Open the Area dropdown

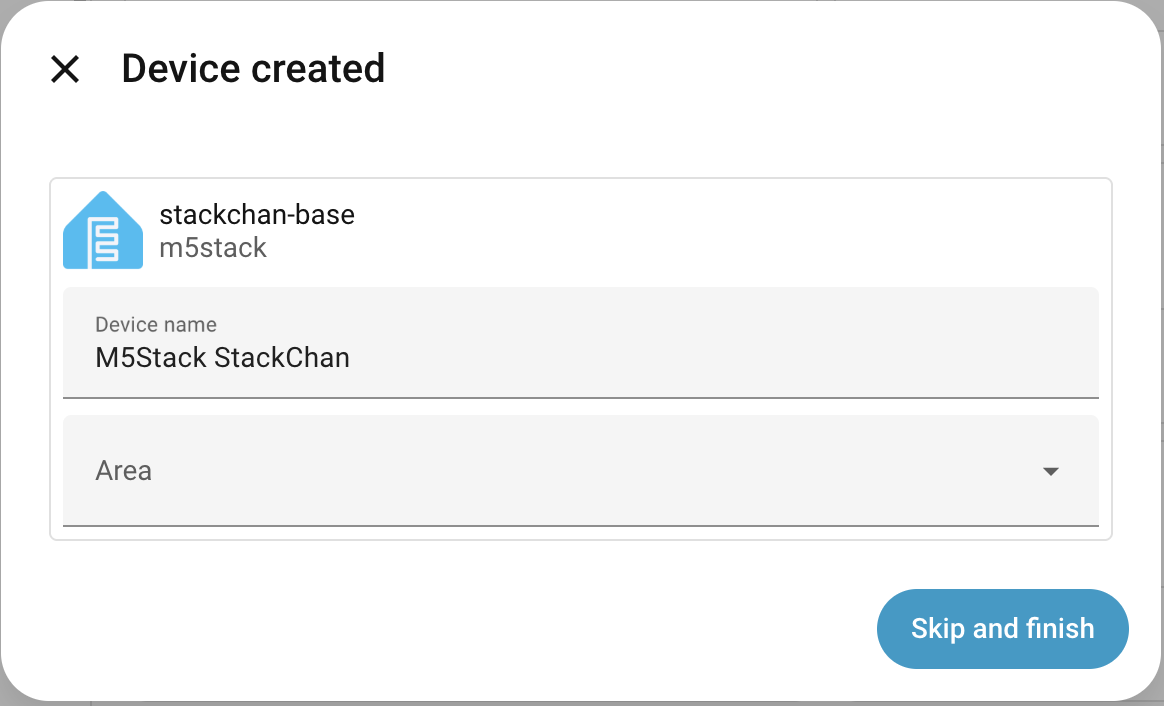point(580,470)
